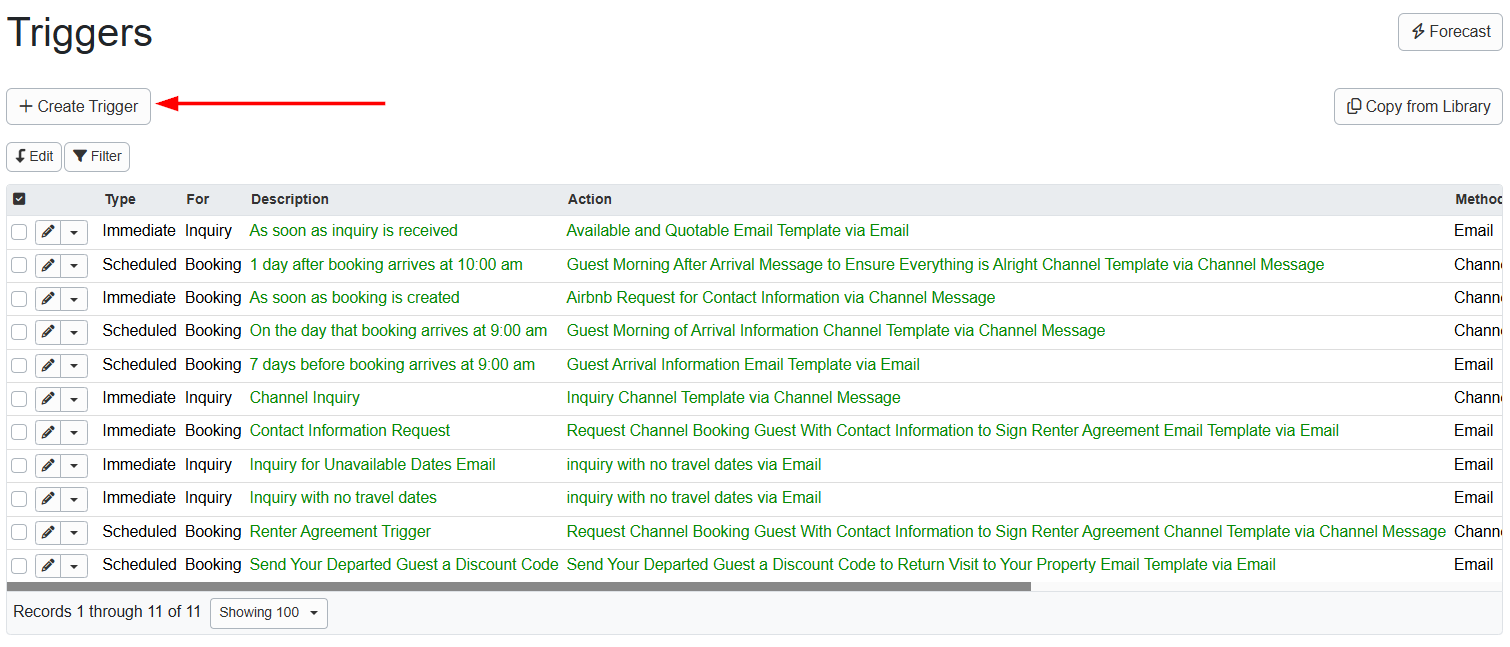Open the dropdown caret on the Channel Inquiry row

click(x=73, y=398)
